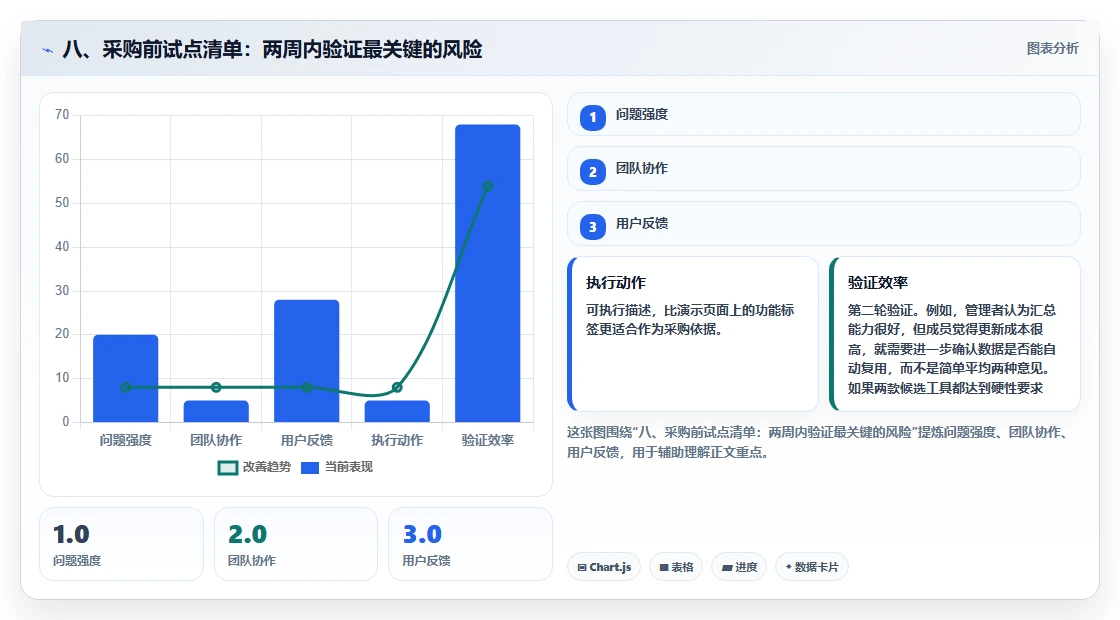Click the numbered badge 3 for 用户反馈
Image resolution: width=1120 pixels, height=620 pixels.
coord(592,226)
